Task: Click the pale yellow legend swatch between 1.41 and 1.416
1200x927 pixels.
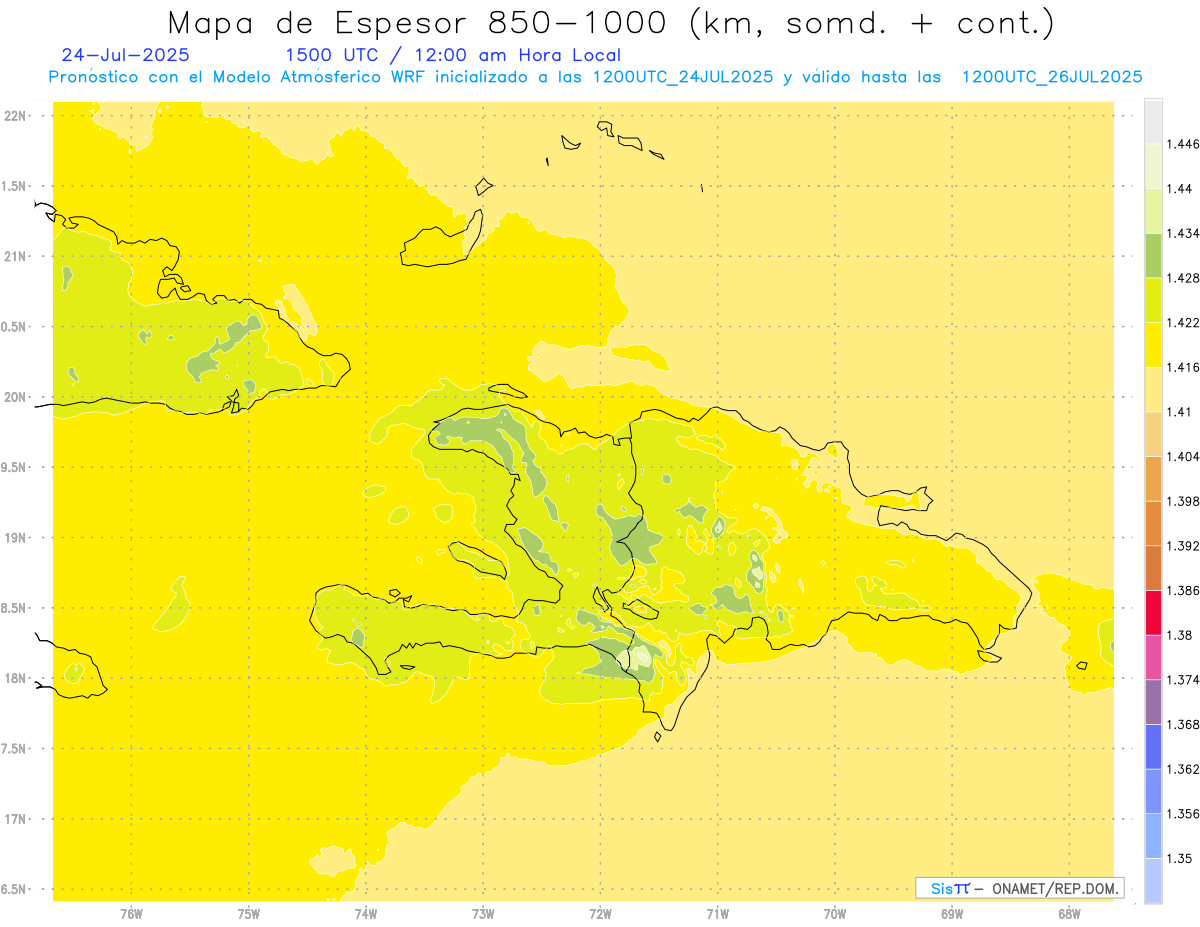Action: (x=1154, y=389)
